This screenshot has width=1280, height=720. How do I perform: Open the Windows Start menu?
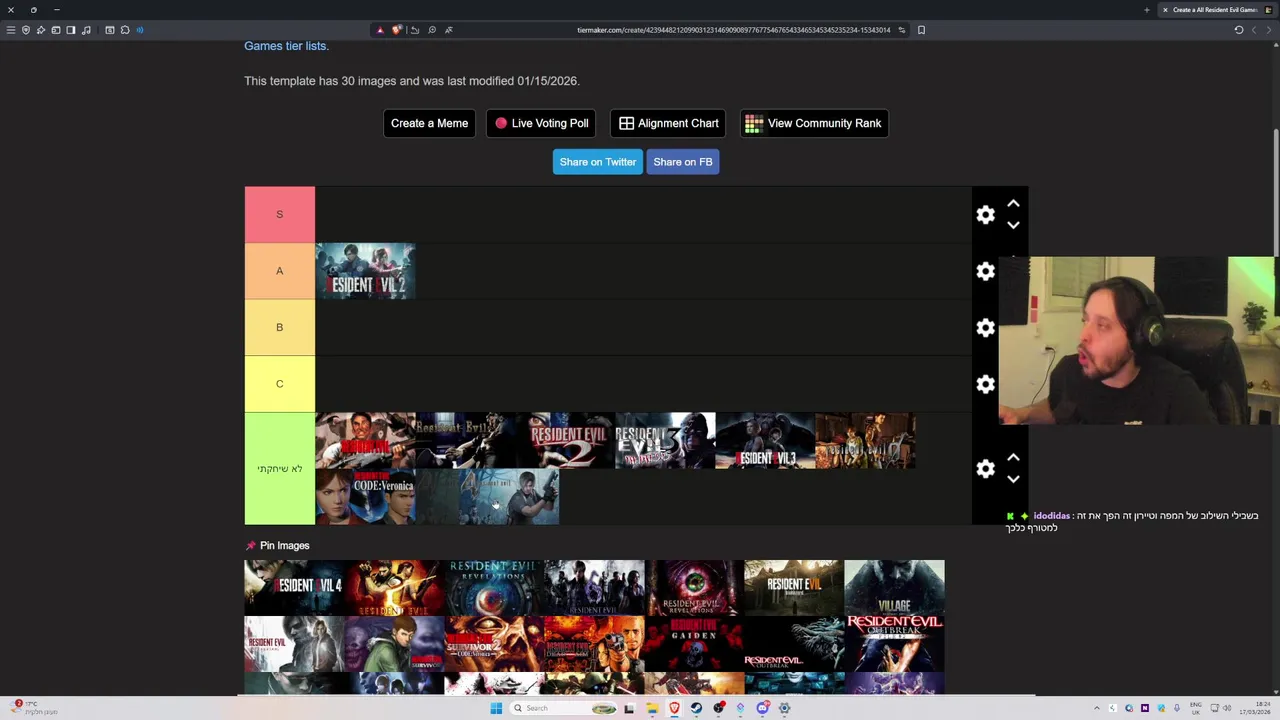tap(496, 708)
